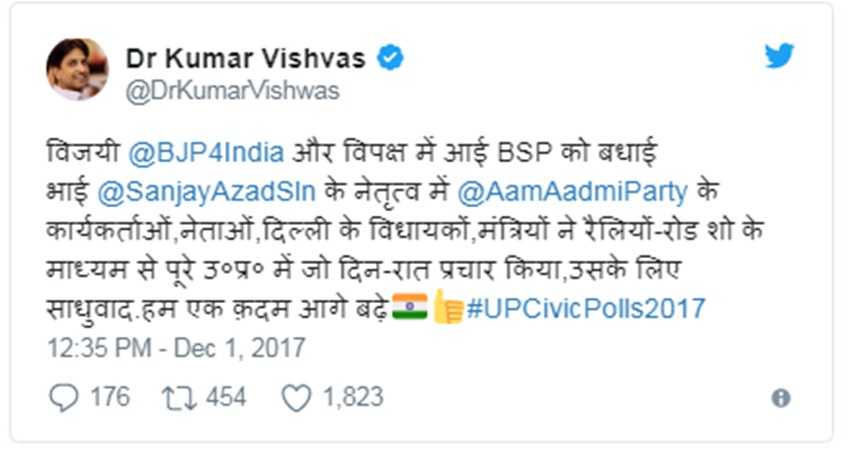Click the blue verified badge
This screenshot has width=850, height=461.
coord(390,59)
